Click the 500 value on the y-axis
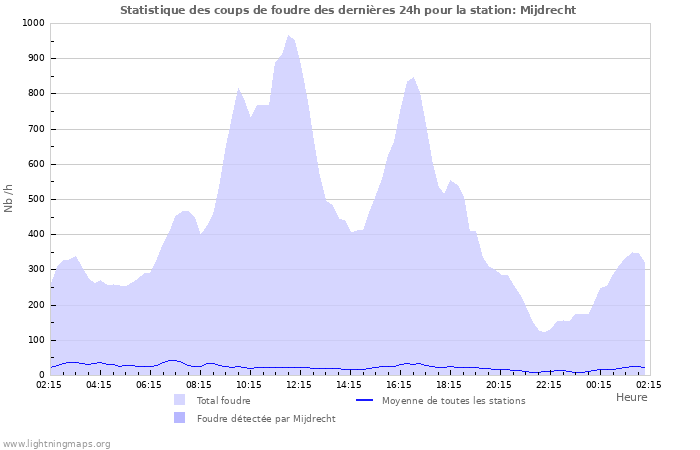This screenshot has width=700, height=450. click(35, 199)
